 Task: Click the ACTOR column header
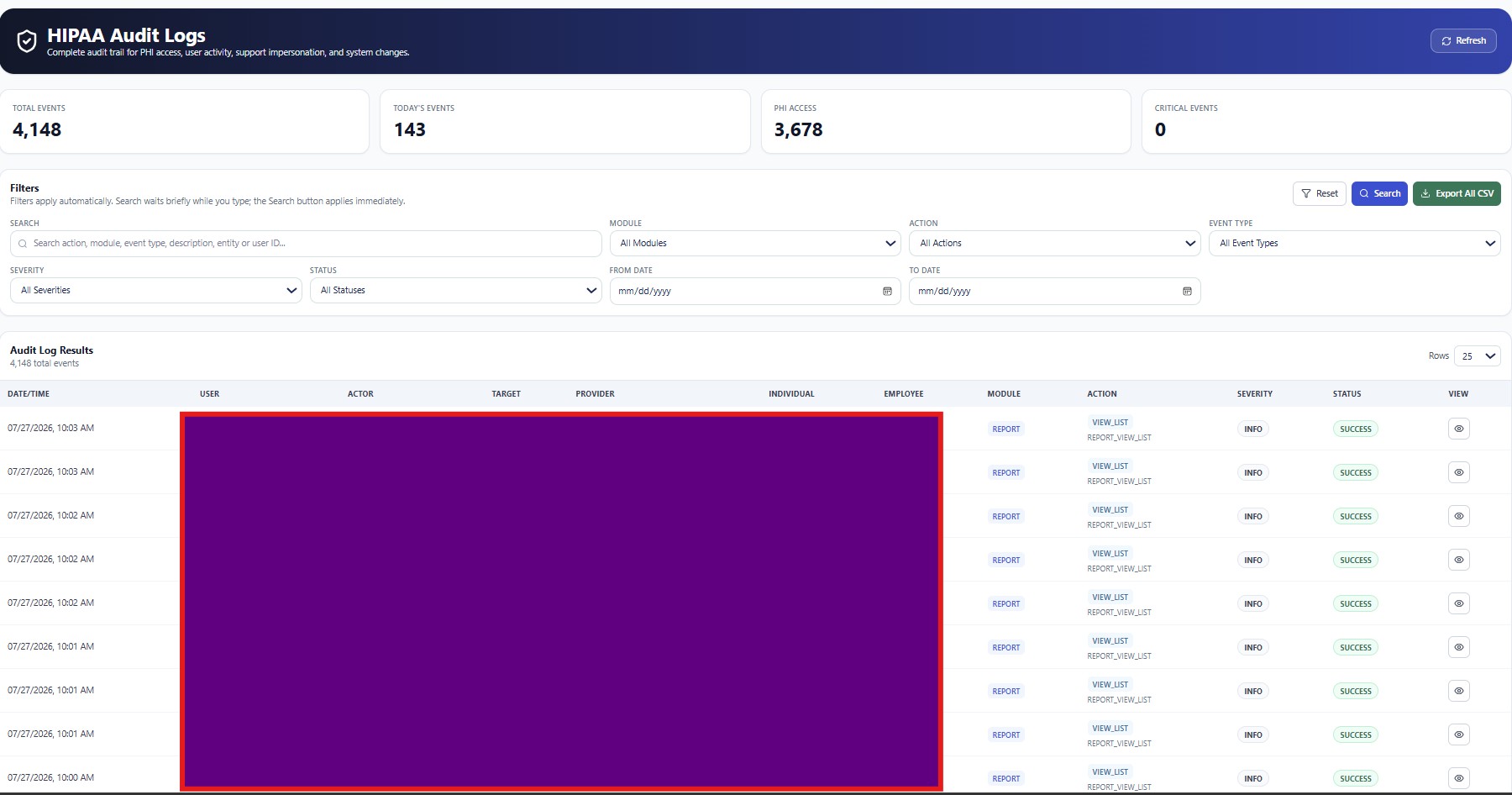360,393
